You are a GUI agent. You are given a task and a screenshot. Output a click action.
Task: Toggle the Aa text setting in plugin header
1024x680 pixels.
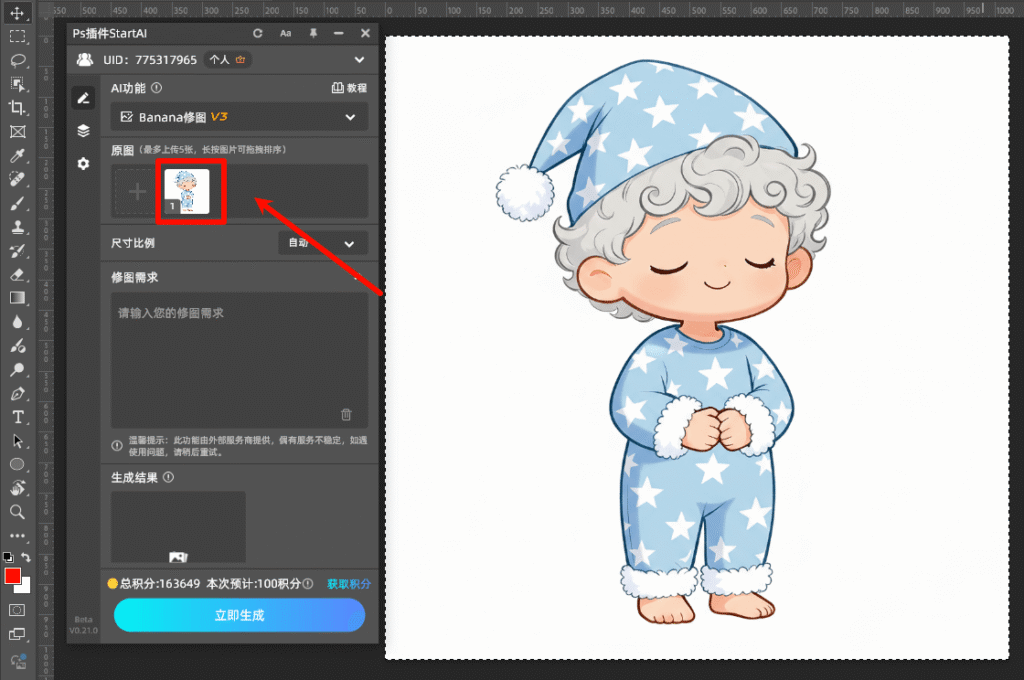pyautogui.click(x=286, y=32)
